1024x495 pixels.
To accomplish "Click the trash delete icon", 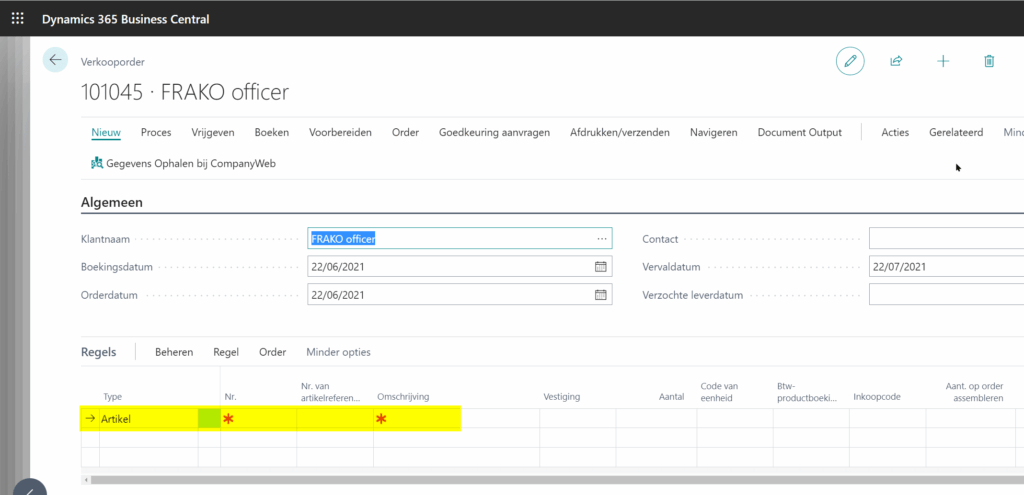I will tap(989, 61).
